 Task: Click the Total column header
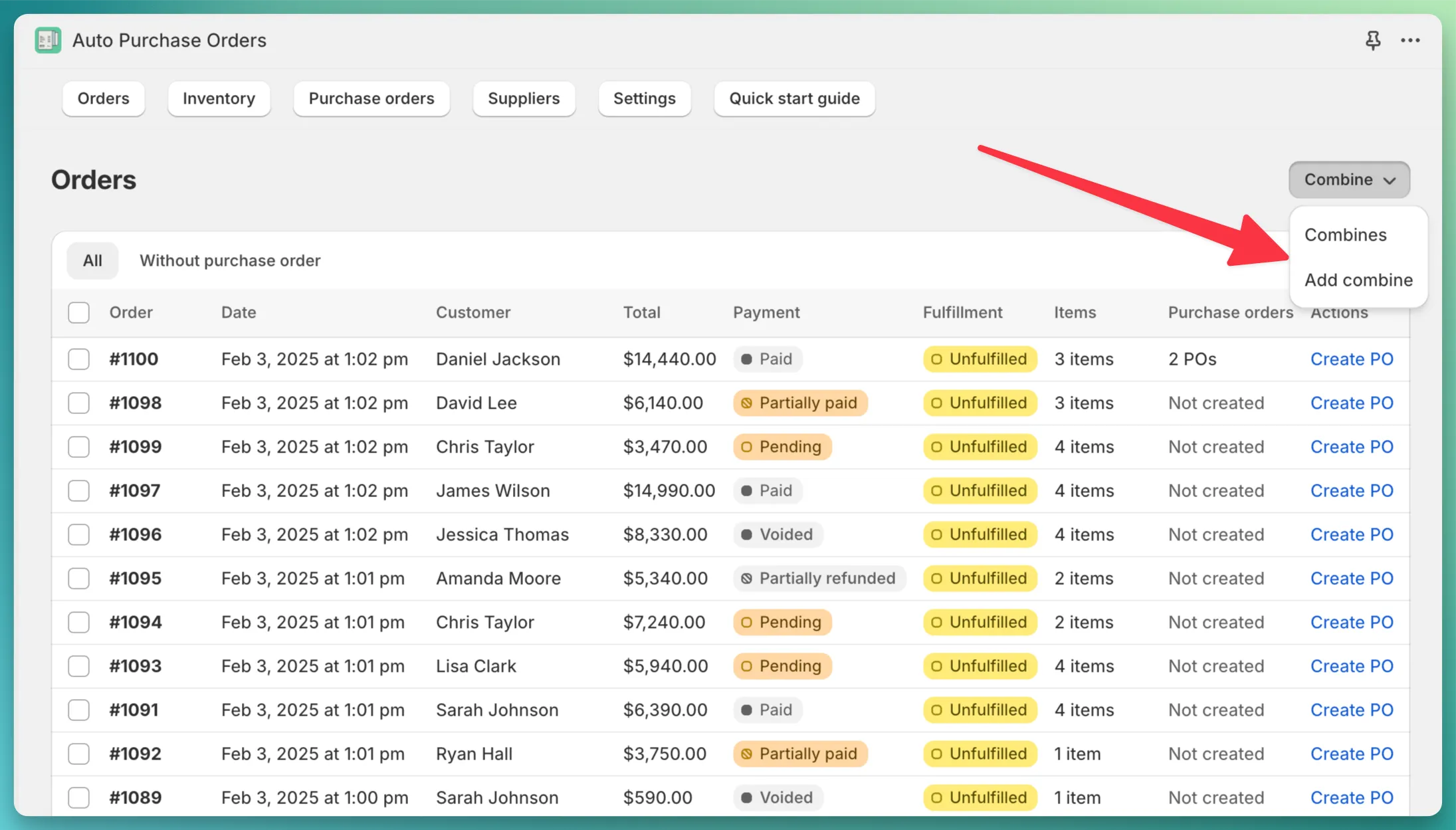pos(642,312)
